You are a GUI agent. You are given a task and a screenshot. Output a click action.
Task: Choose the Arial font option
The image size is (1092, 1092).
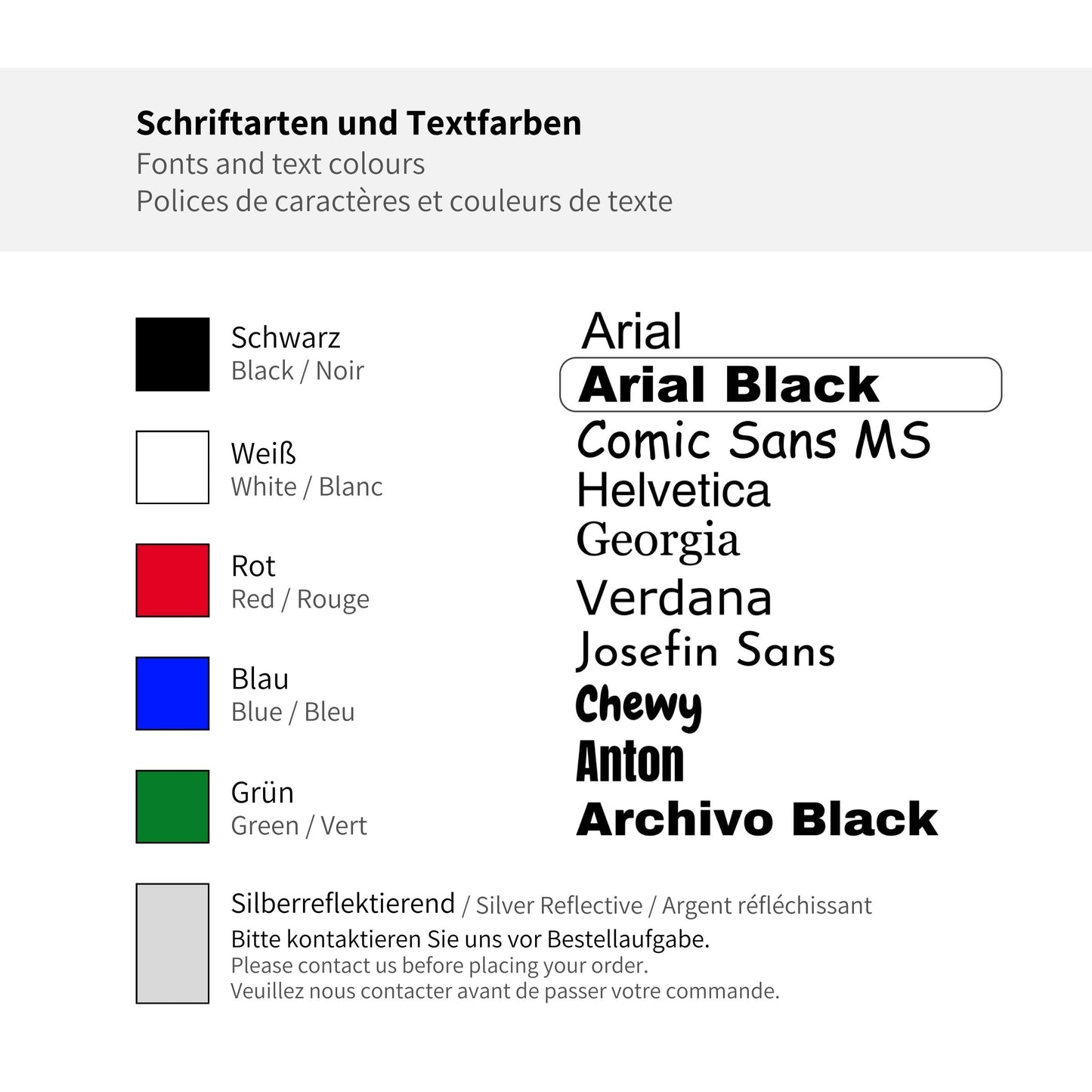(632, 332)
